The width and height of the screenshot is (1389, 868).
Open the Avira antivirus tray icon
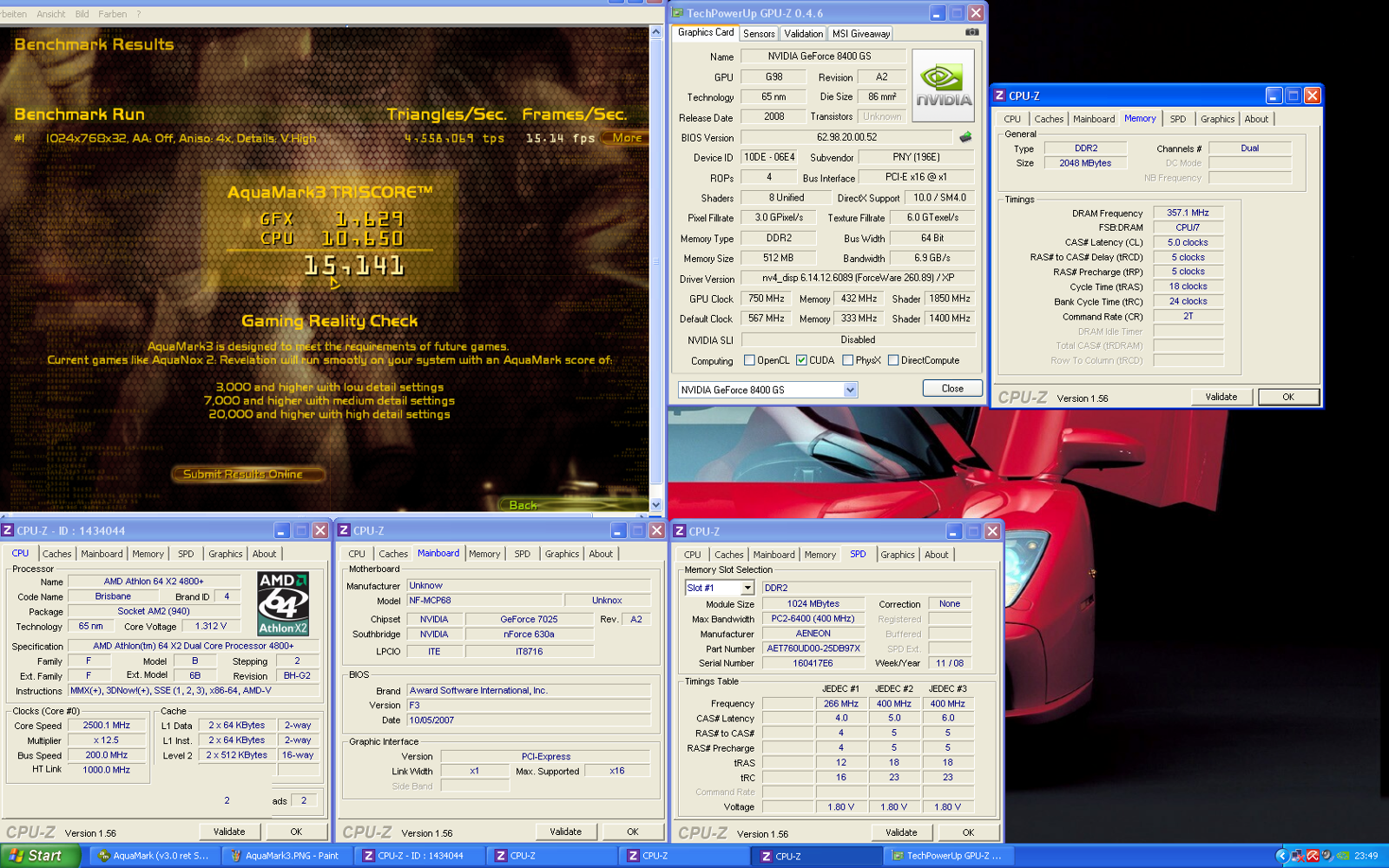[x=1313, y=856]
